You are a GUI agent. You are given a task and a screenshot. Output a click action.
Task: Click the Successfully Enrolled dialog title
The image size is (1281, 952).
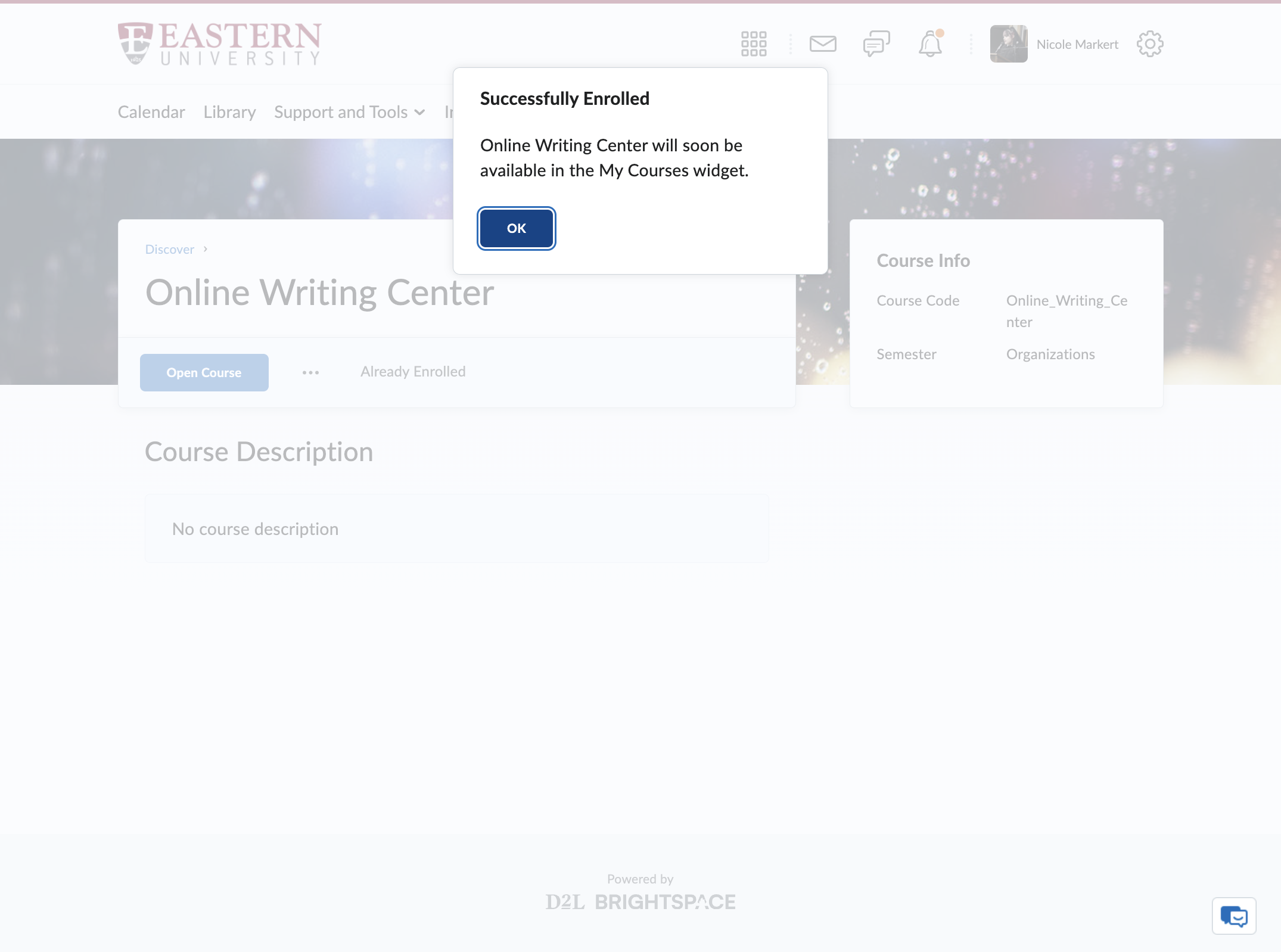click(565, 98)
